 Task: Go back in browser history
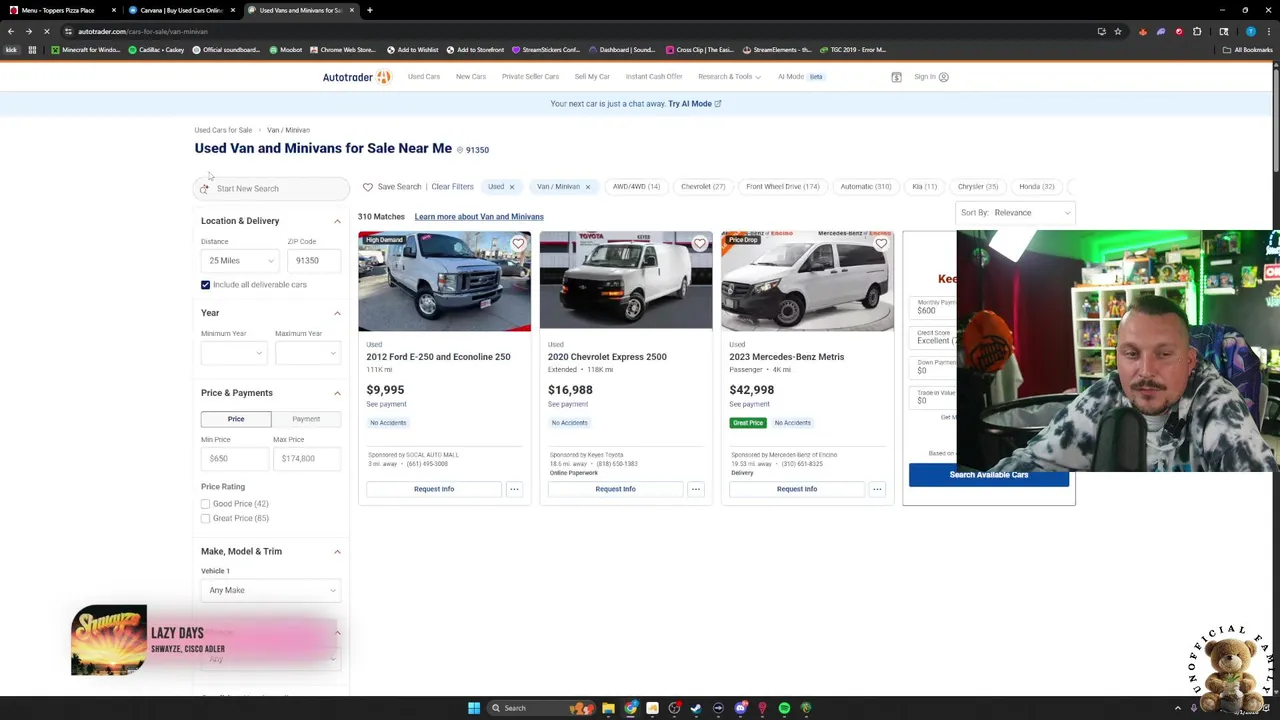11,31
